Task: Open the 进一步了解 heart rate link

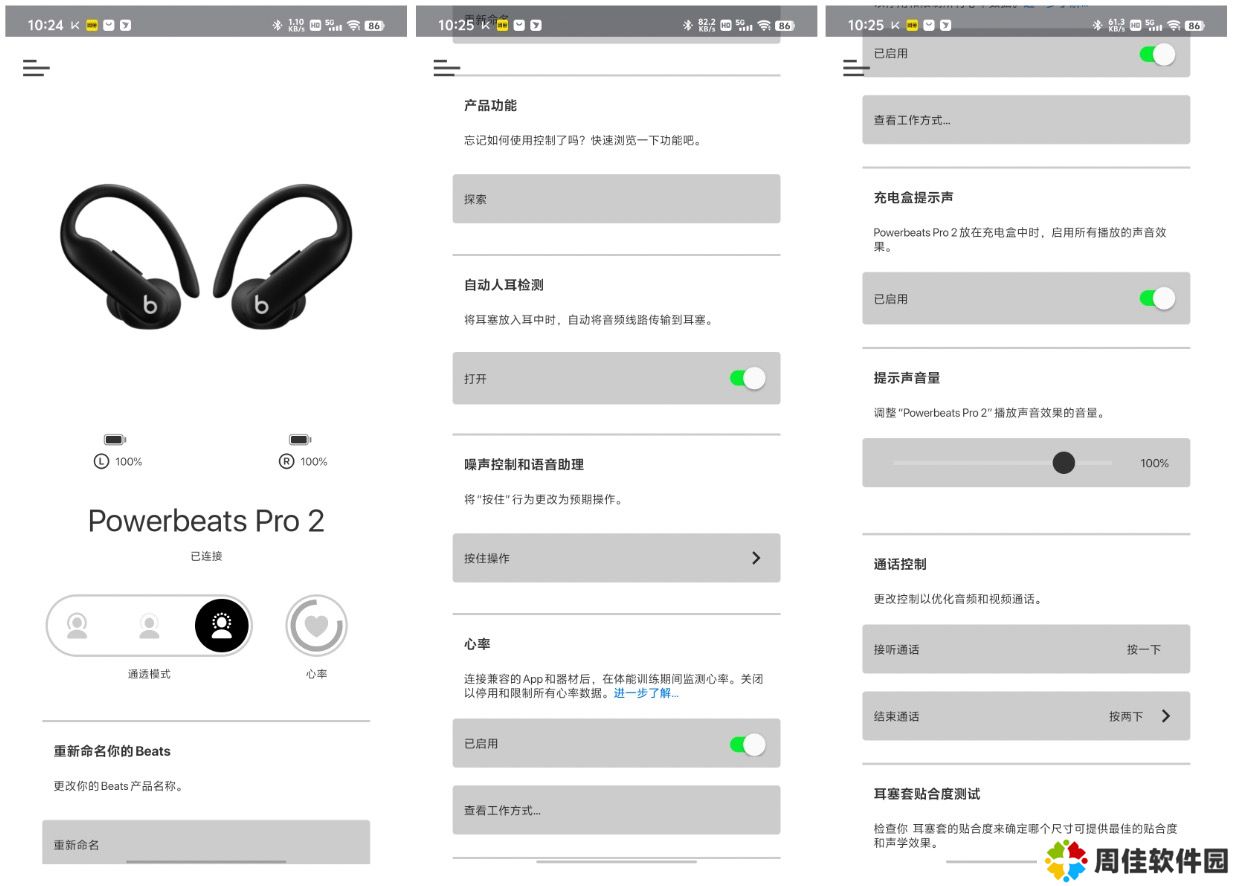Action: tap(646, 693)
